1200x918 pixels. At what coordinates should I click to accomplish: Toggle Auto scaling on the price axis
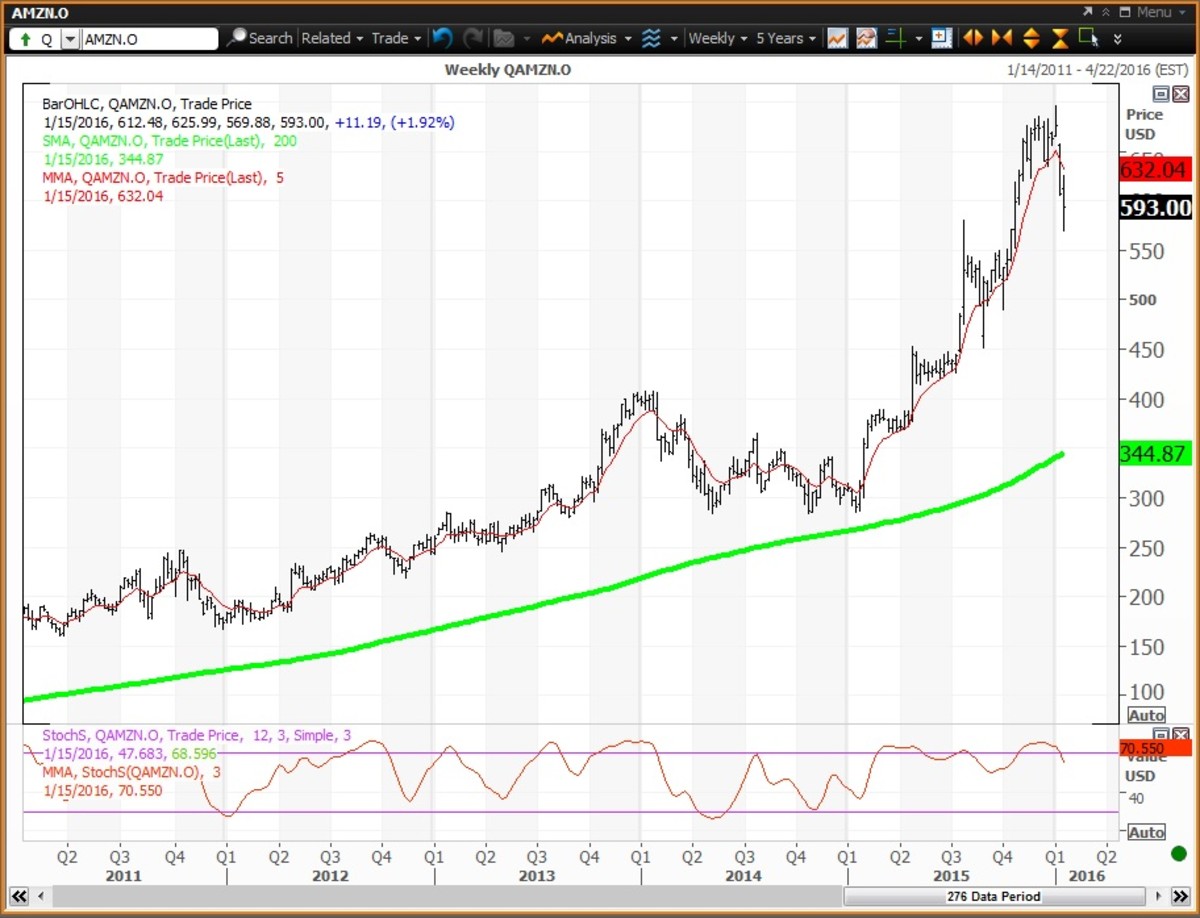pyautogui.click(x=1146, y=714)
